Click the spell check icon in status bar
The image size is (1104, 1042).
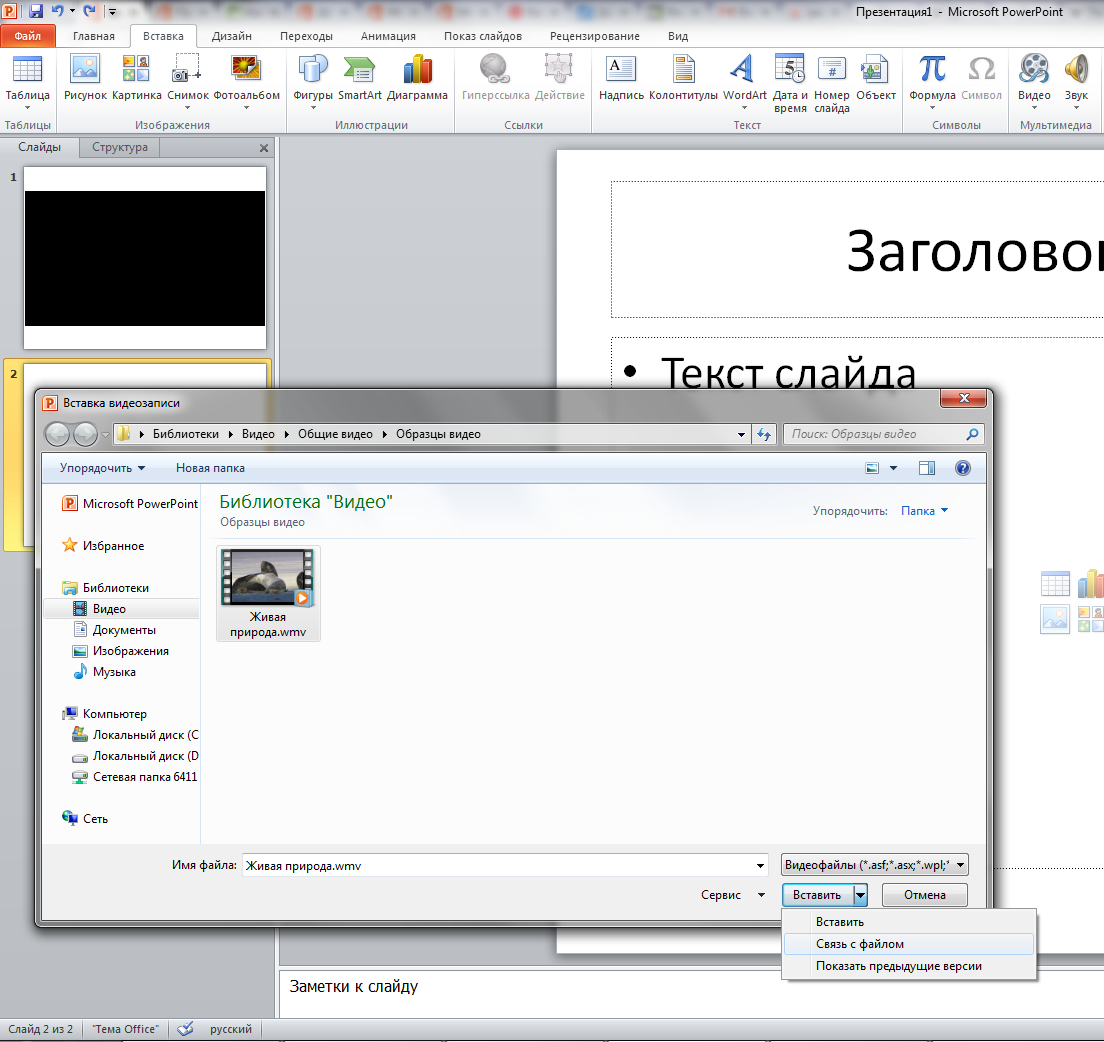click(x=185, y=1029)
